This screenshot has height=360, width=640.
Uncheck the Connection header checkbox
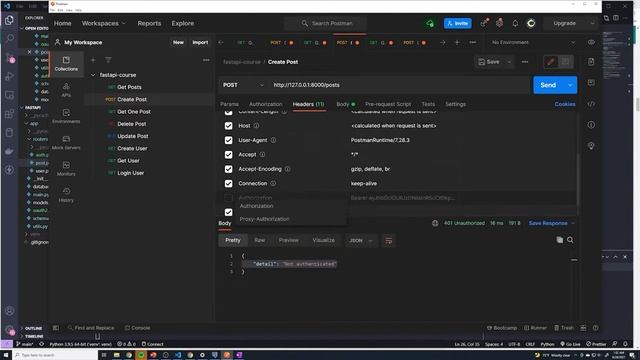point(229,184)
